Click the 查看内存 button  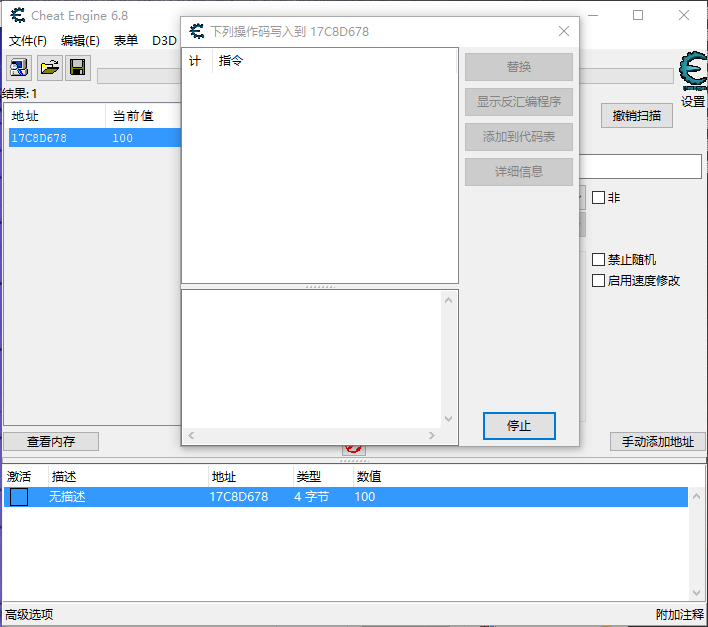[x=51, y=441]
